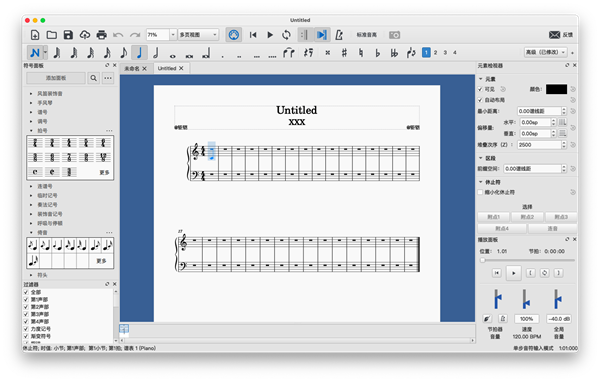Open the feedback mail icon
600x381 pixels.
[x=554, y=35]
